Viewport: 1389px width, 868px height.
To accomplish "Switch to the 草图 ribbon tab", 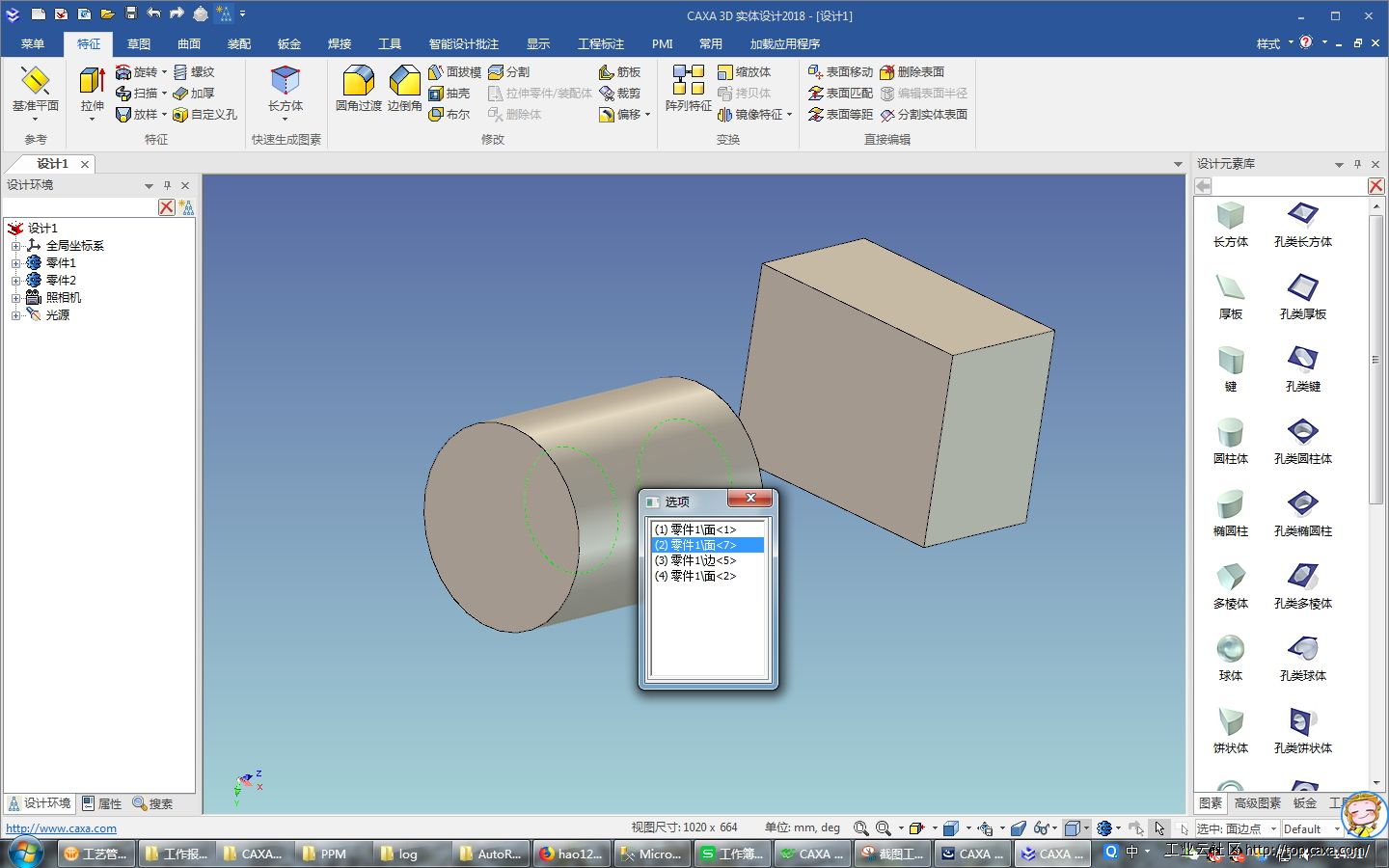I will tap(139, 44).
